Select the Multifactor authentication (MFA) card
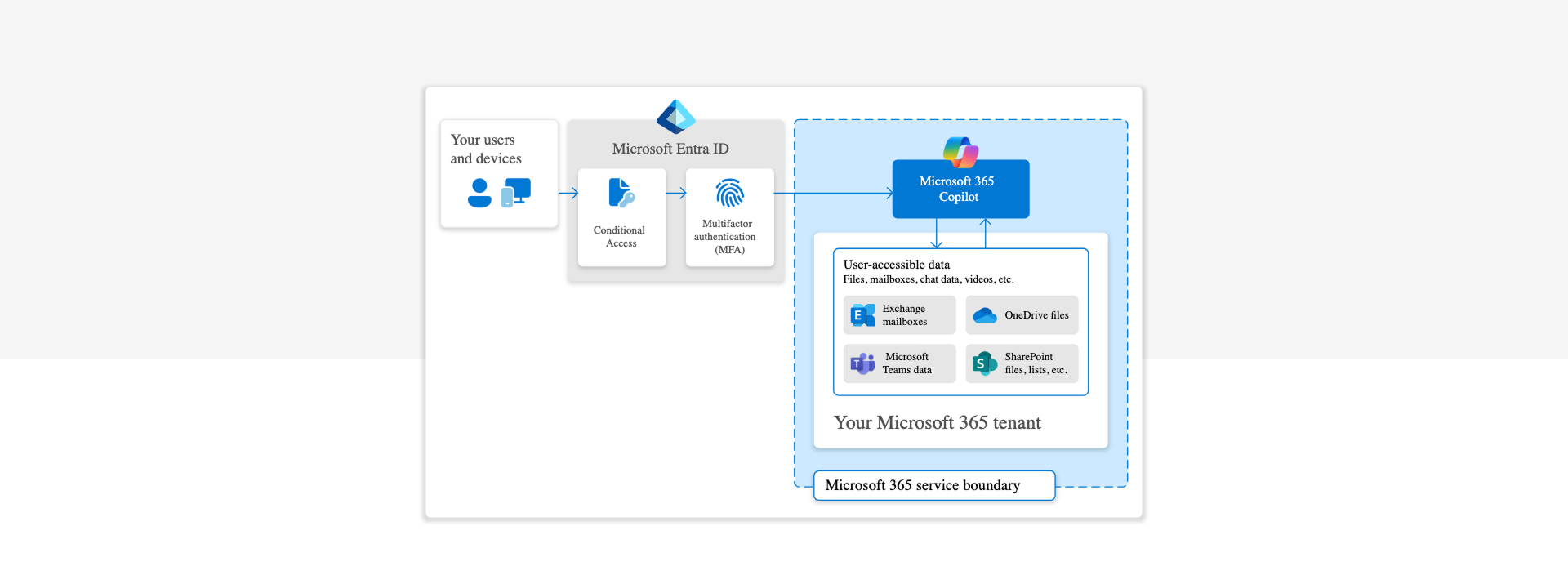This screenshot has width=1568, height=575. (730, 217)
